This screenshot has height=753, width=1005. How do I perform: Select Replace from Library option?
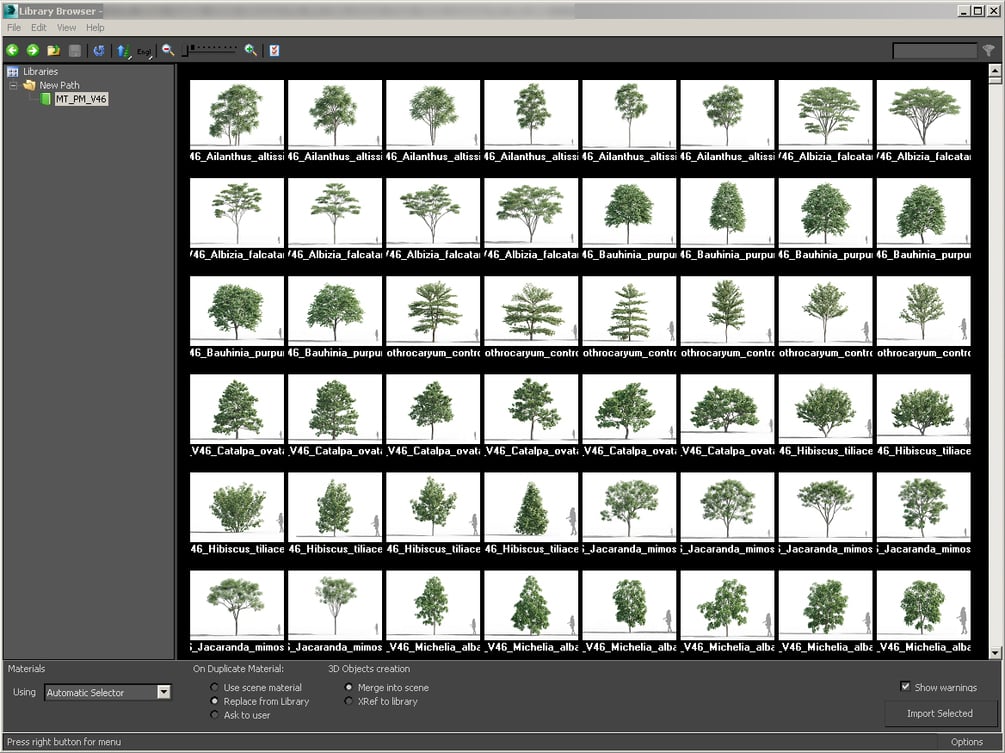click(x=214, y=701)
